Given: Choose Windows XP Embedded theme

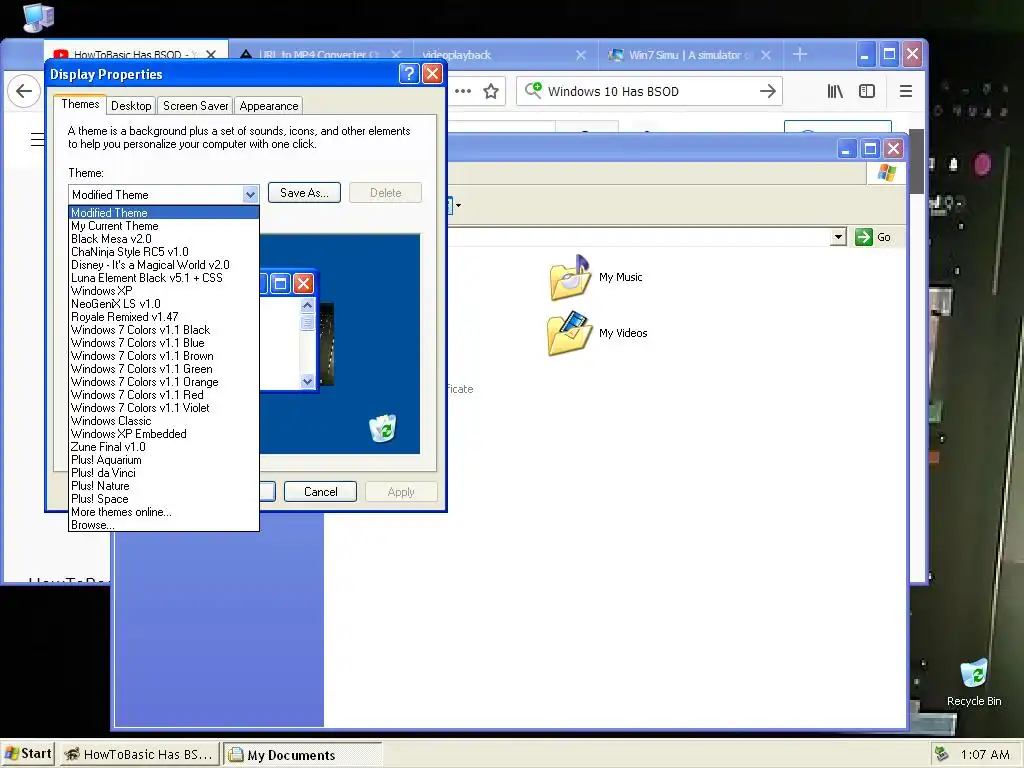Looking at the screenshot, I should tap(164, 434).
